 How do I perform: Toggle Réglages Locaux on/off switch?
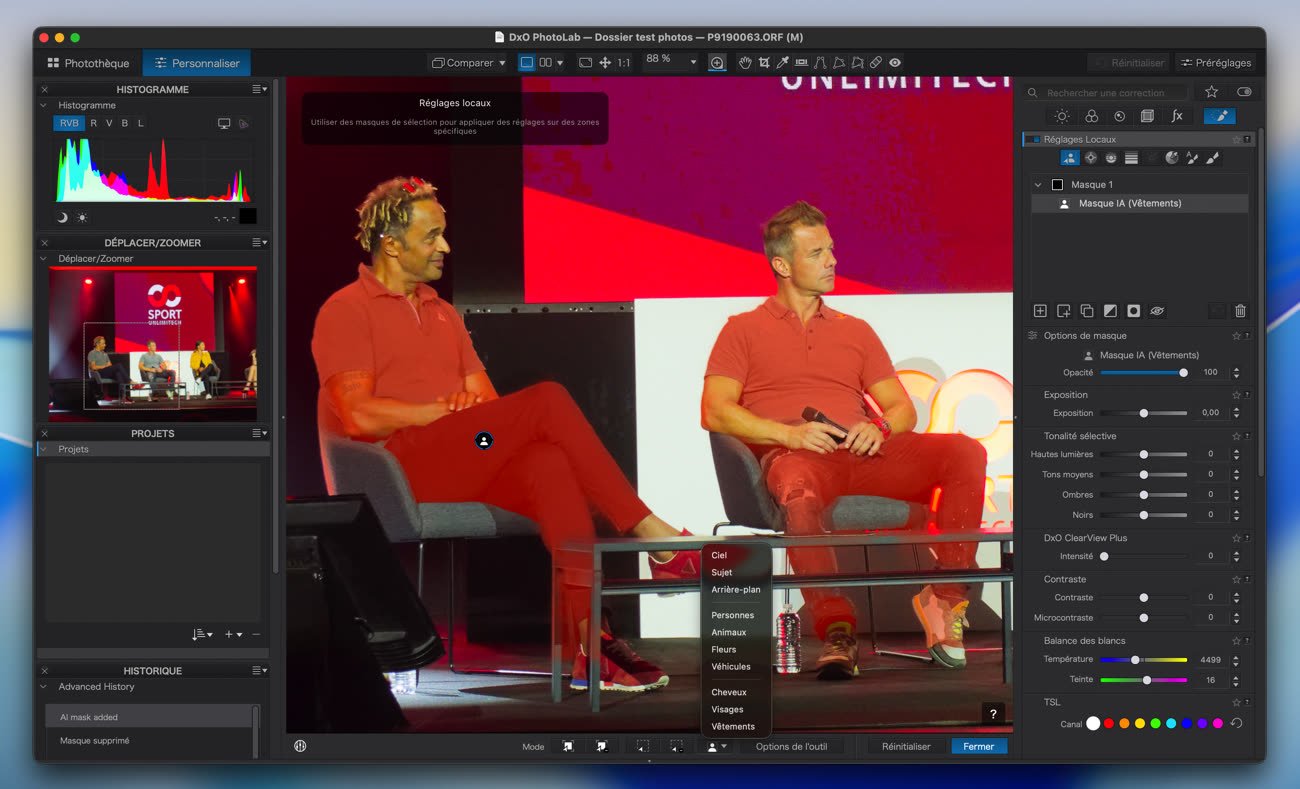point(1035,139)
